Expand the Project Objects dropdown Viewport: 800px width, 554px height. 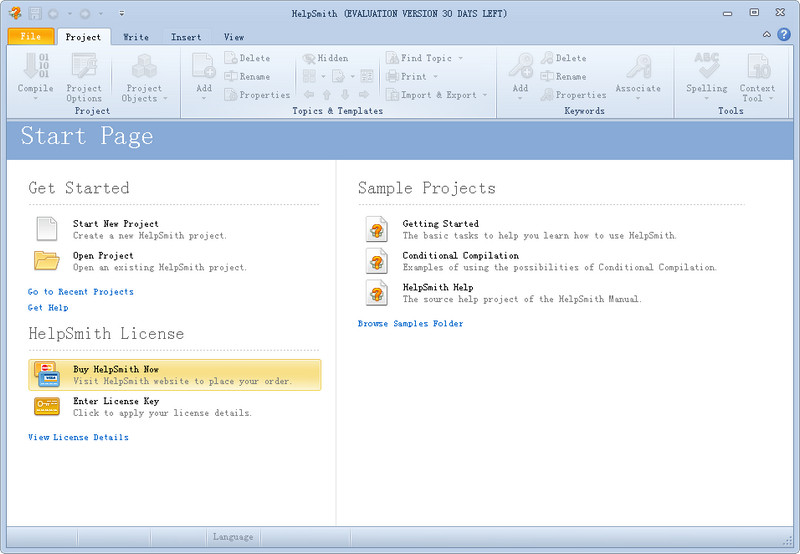[144, 98]
